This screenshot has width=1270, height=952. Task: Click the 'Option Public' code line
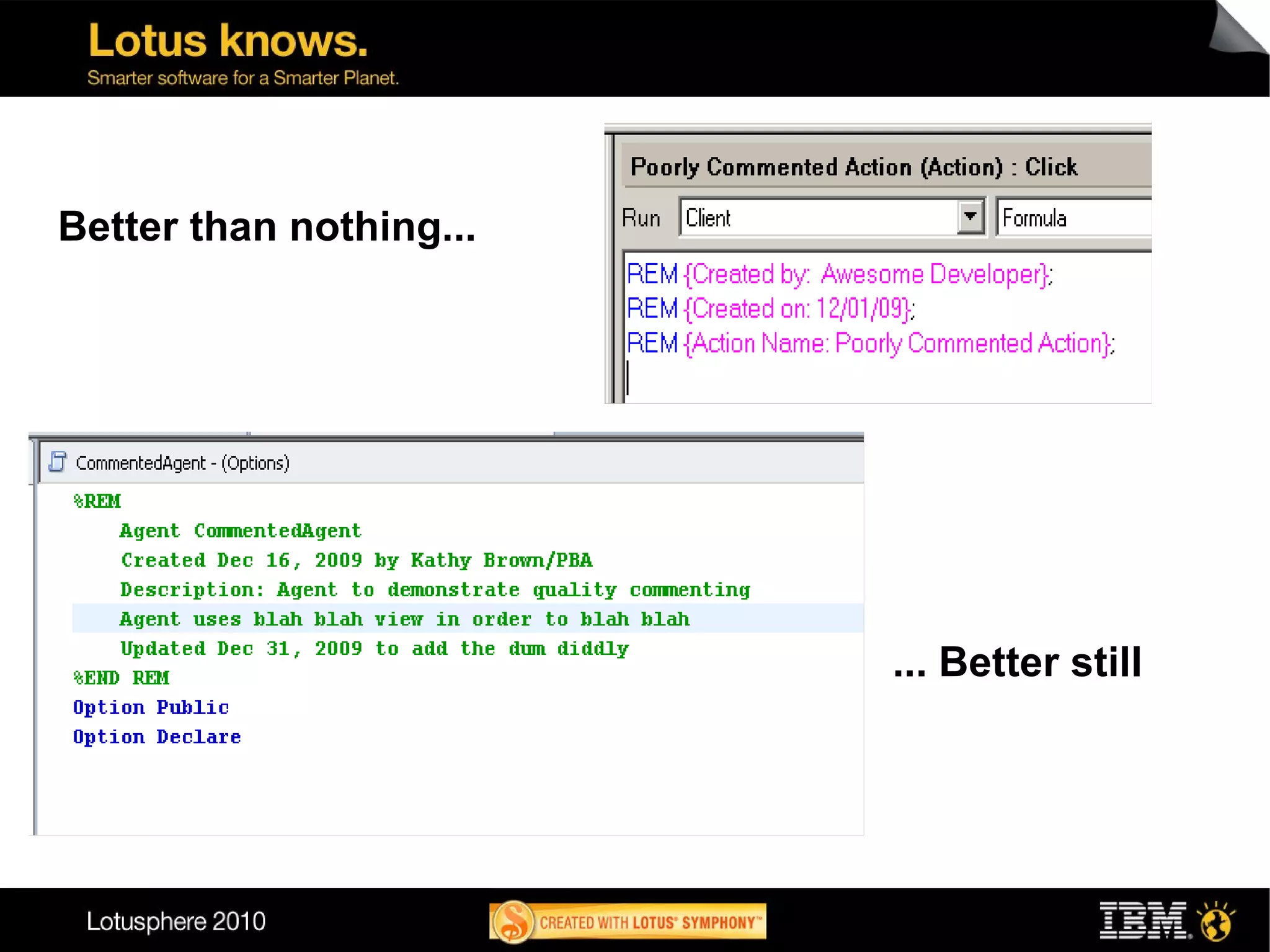151,708
